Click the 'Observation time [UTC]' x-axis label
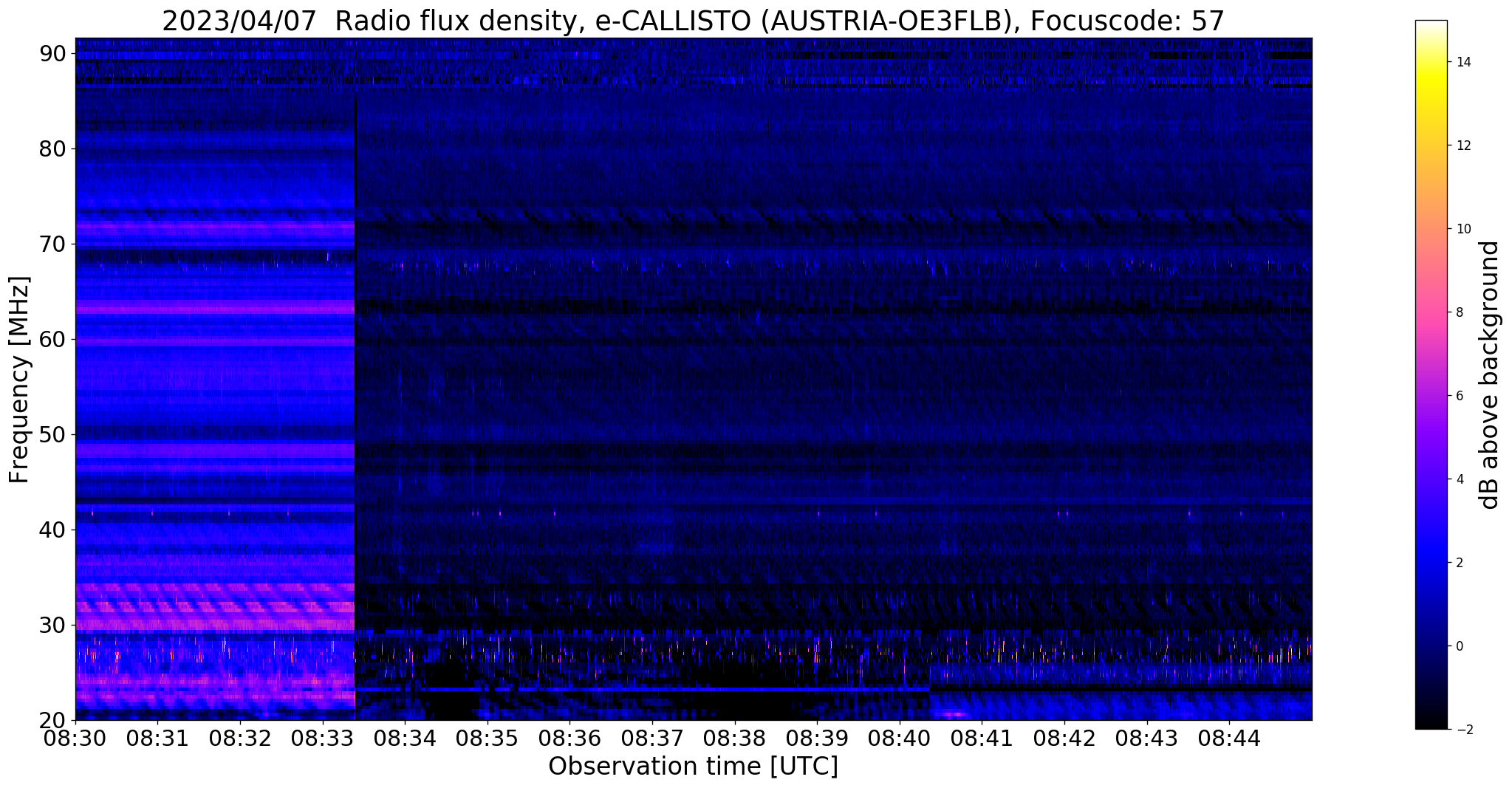1512x788 pixels. tap(693, 767)
